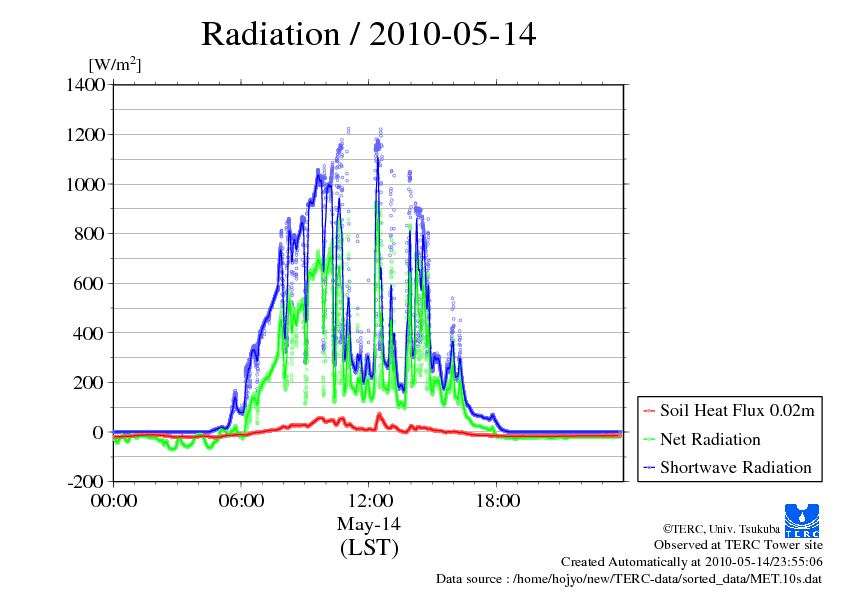Click the y-axis value 400
Image resolution: width=842 pixels, height=595 pixels.
click(89, 333)
